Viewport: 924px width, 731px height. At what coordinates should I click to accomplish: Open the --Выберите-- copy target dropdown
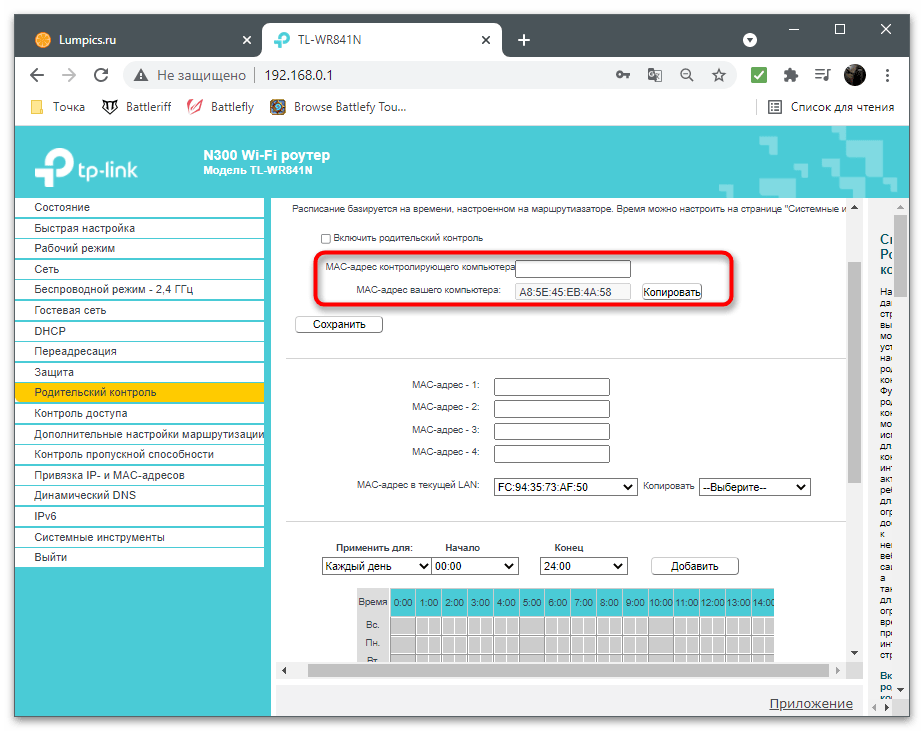(x=754, y=487)
